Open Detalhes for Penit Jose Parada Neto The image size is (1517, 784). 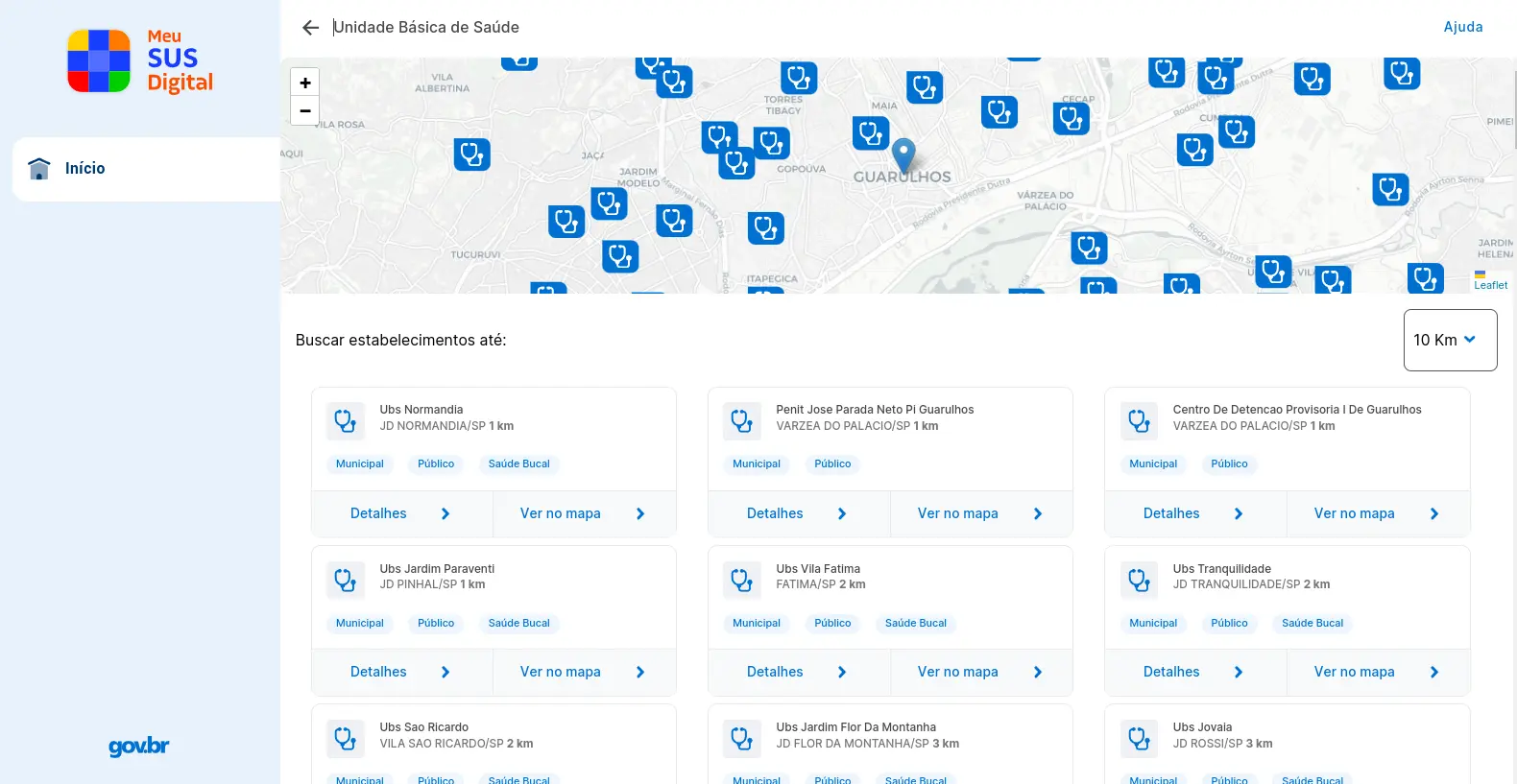pyautogui.click(x=798, y=513)
